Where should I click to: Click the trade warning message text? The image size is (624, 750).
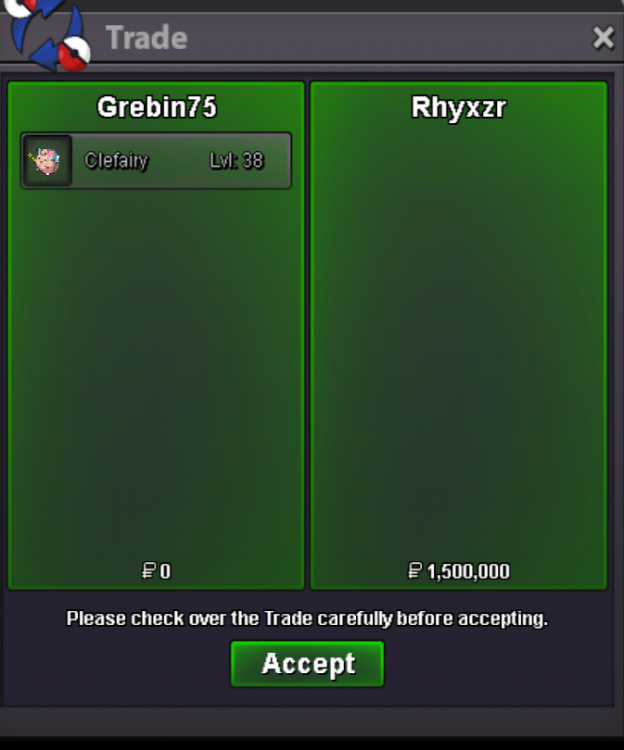(307, 618)
